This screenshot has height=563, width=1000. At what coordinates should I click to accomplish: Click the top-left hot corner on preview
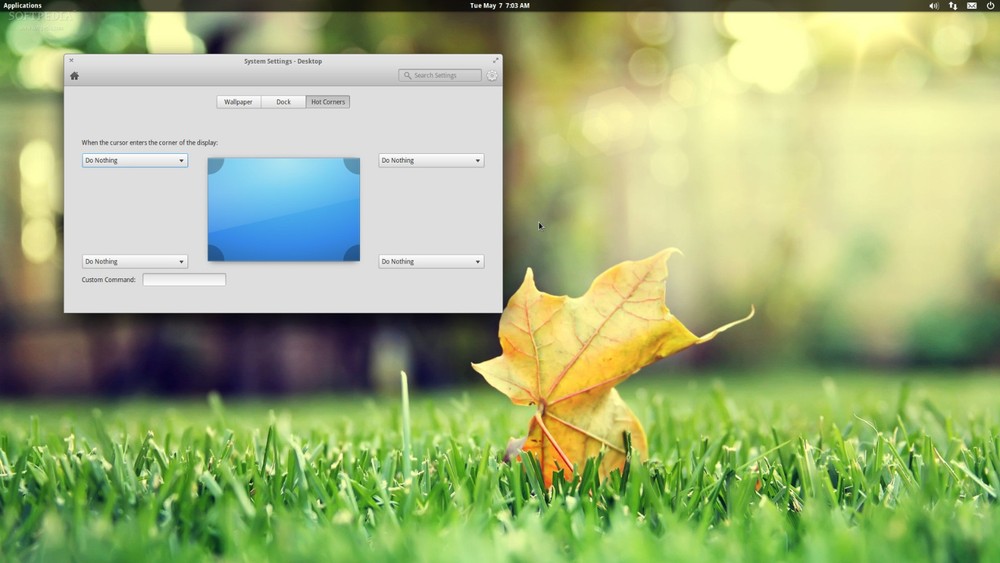pyautogui.click(x=215, y=165)
